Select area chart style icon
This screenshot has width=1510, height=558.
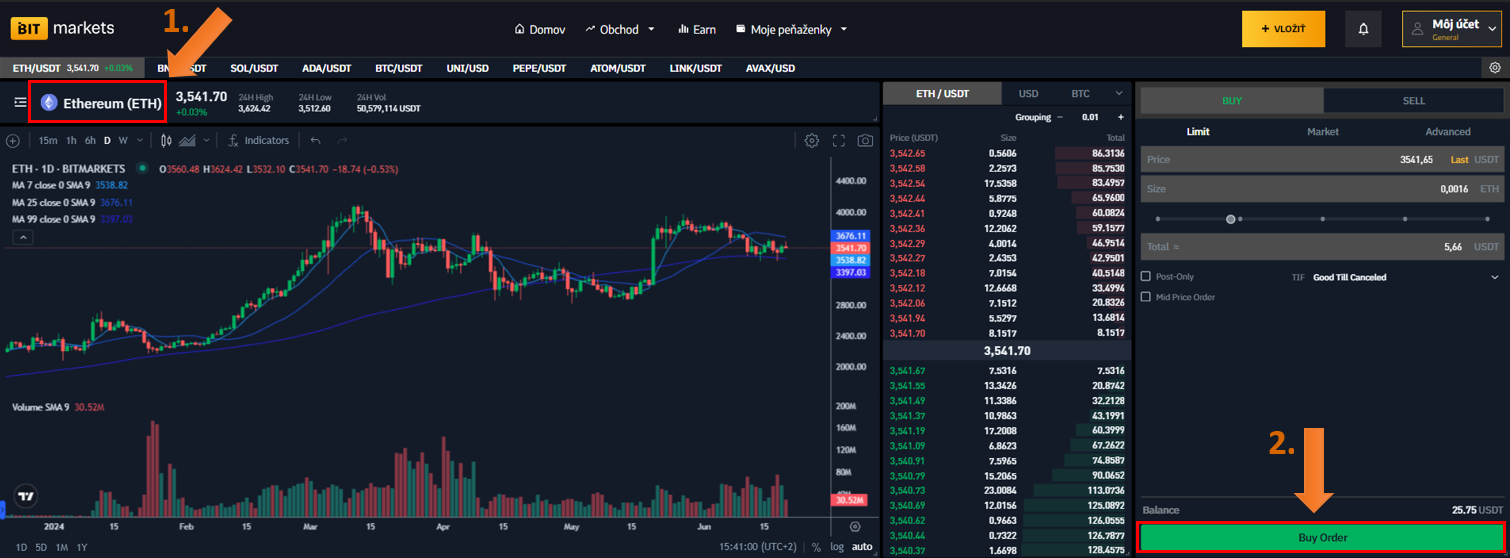pyautogui.click(x=187, y=141)
